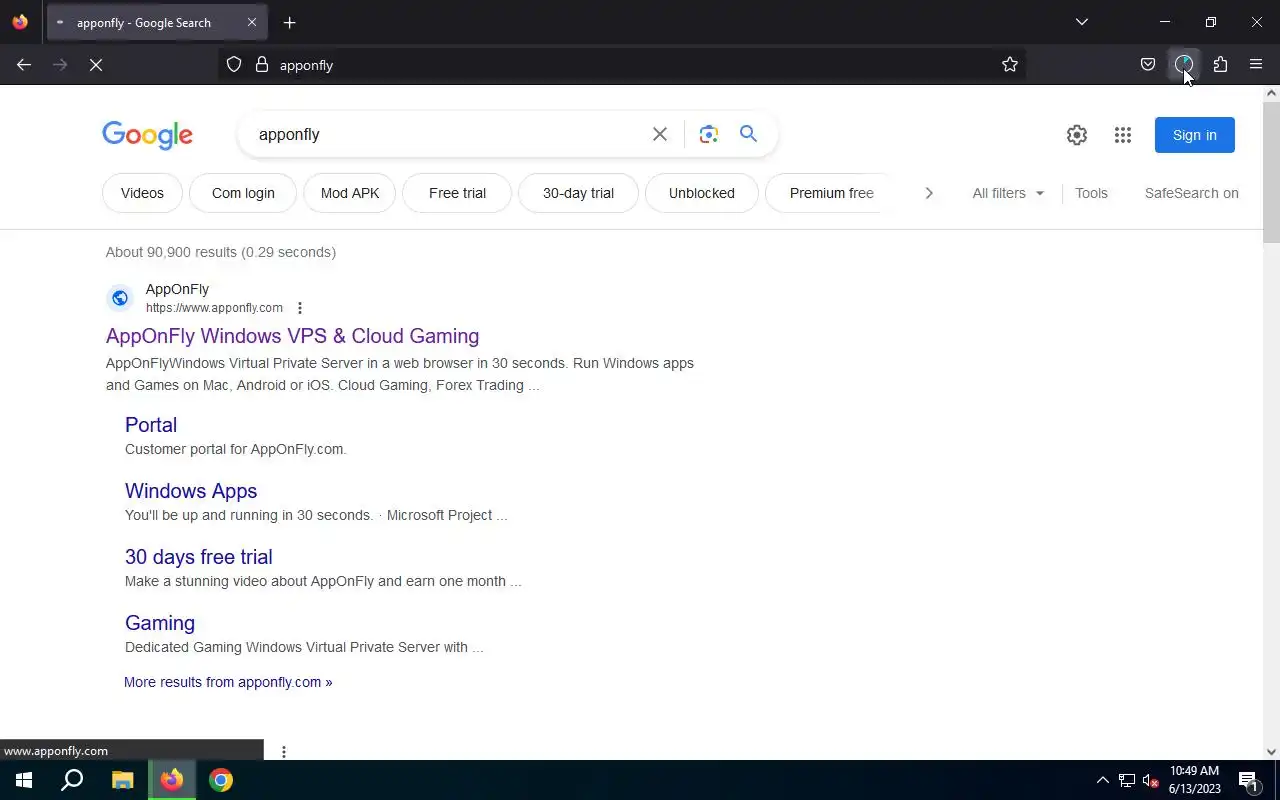Clear the Google search box text
This screenshot has width=1280, height=800.
point(660,134)
